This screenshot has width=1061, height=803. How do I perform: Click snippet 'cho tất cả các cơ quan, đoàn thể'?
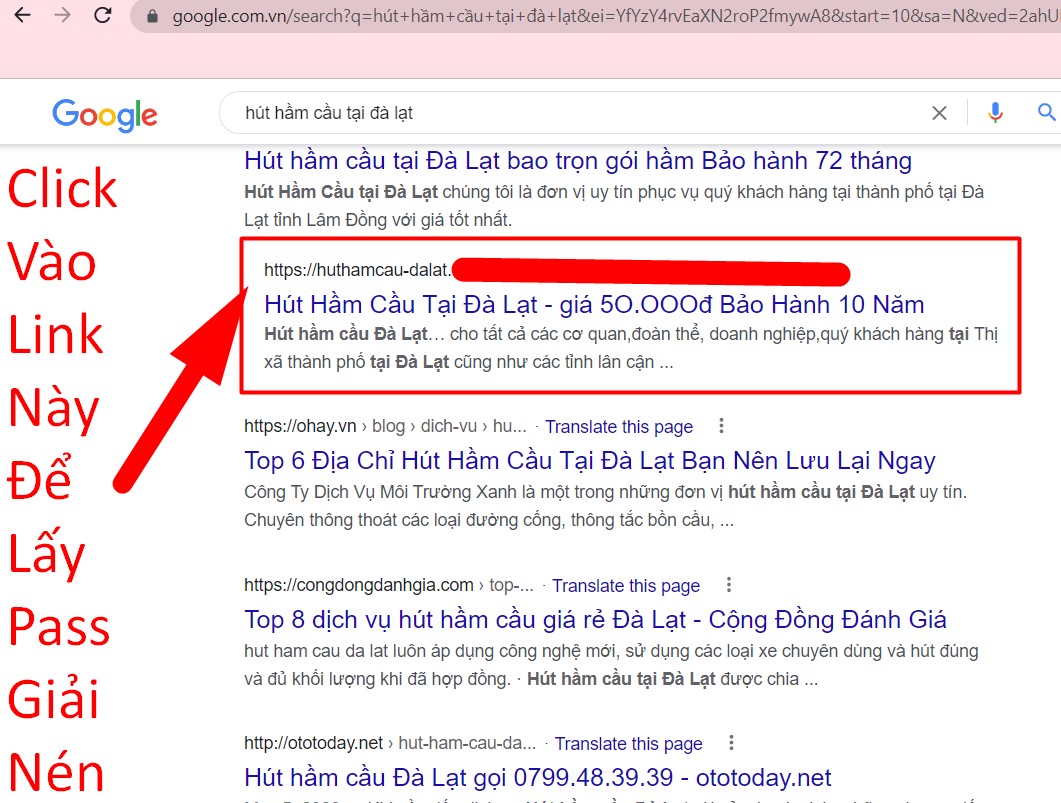(x=631, y=348)
